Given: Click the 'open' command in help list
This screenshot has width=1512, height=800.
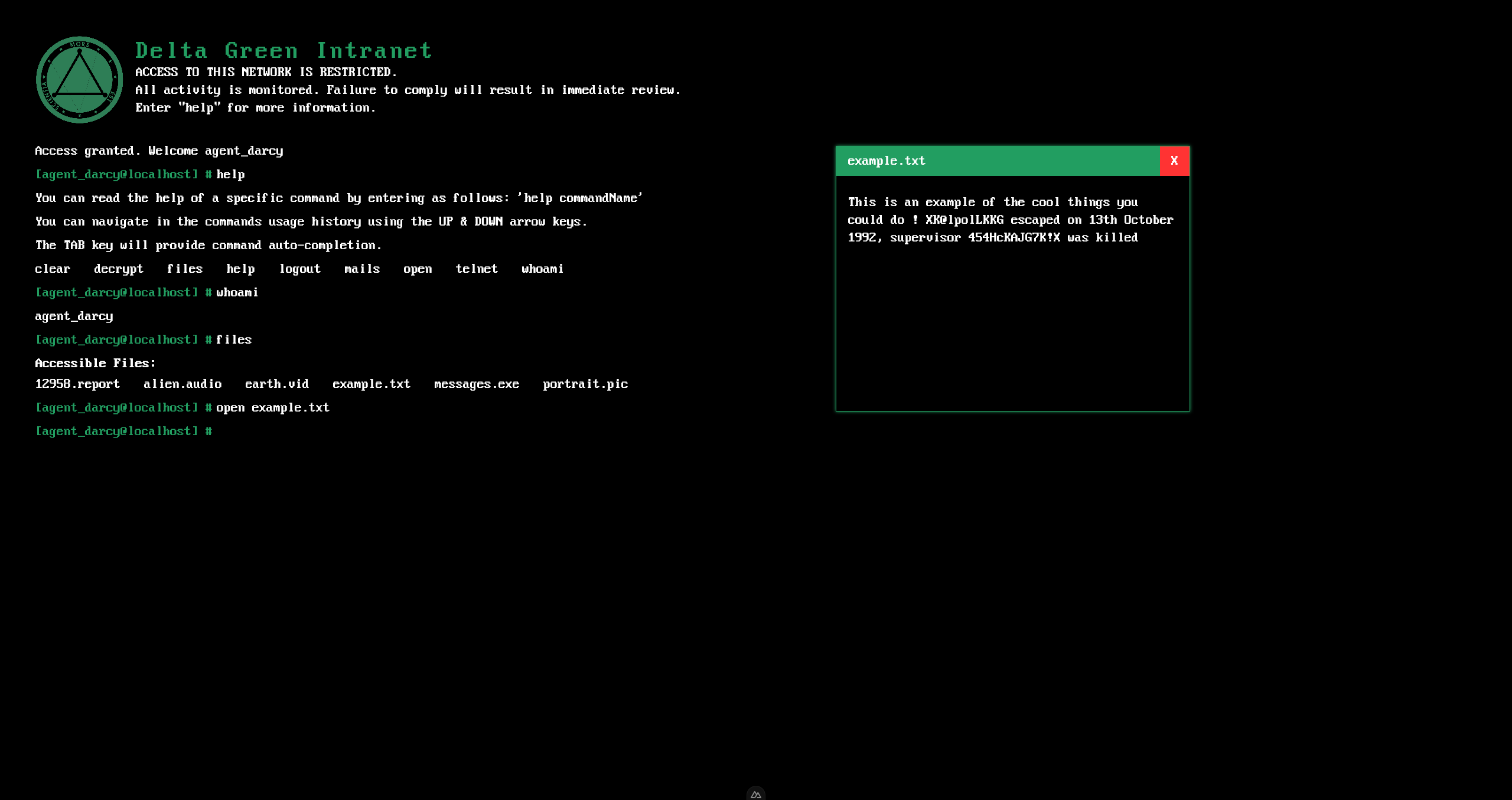Looking at the screenshot, I should click(418, 269).
